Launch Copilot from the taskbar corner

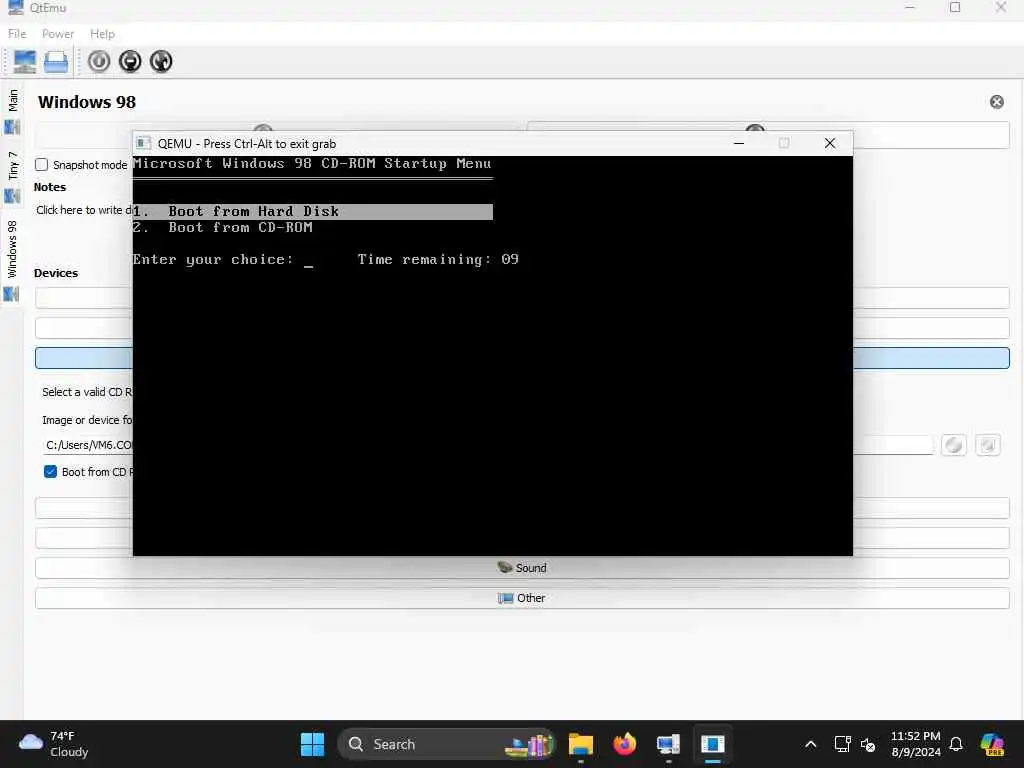pos(992,744)
